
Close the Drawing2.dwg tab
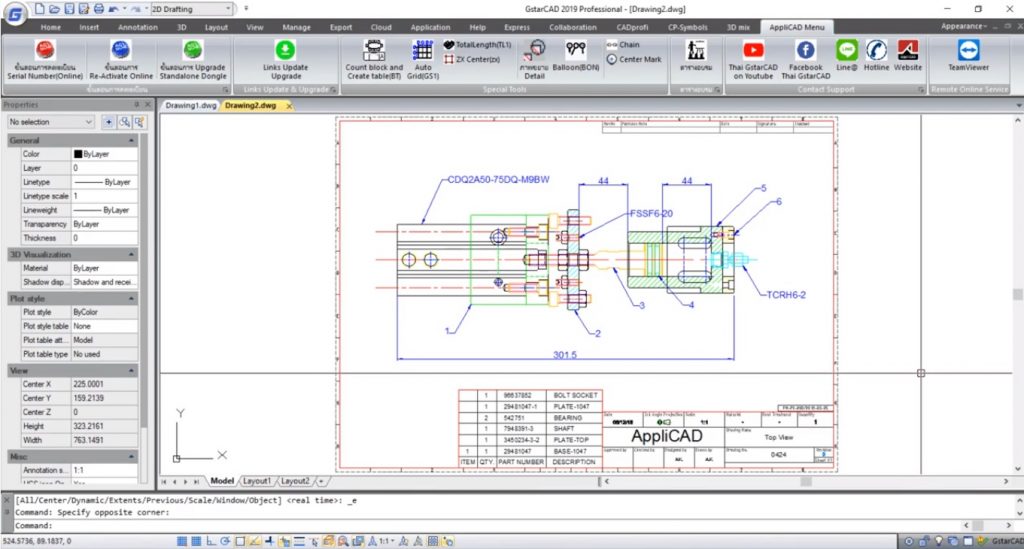pyautogui.click(x=289, y=106)
